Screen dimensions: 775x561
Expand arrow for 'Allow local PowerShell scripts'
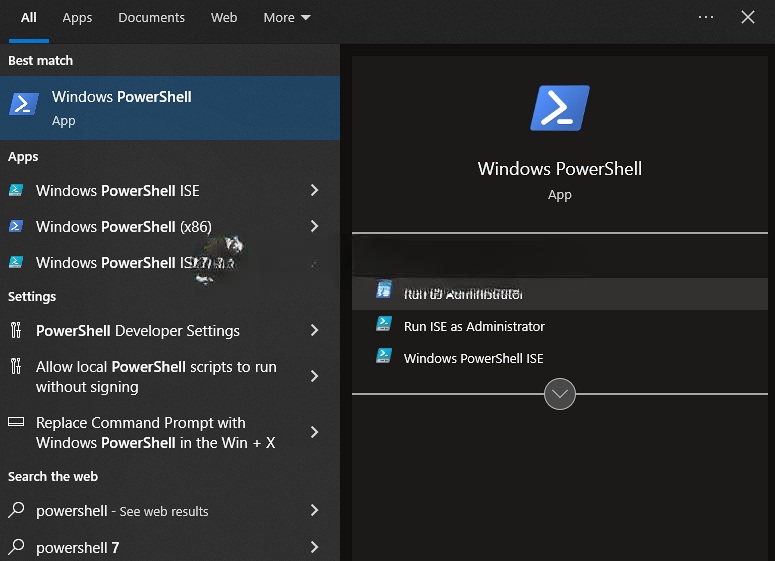click(314, 377)
